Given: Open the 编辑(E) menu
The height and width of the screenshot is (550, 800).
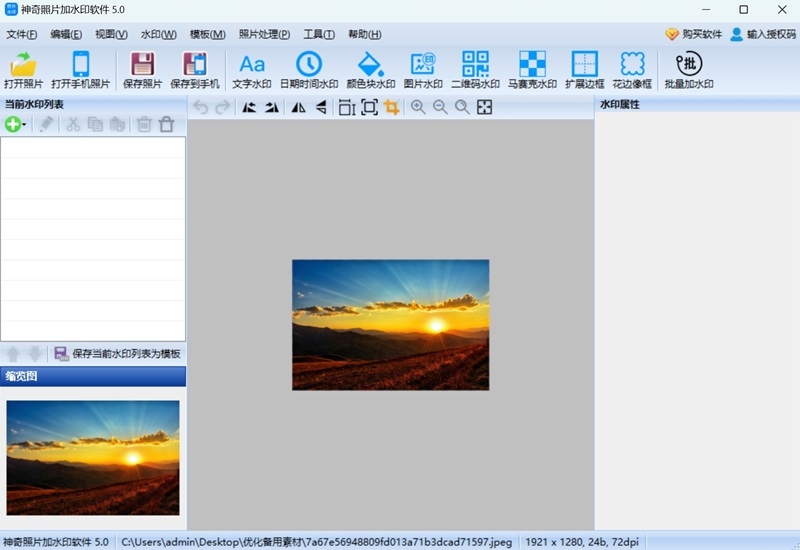Looking at the screenshot, I should pos(66,34).
